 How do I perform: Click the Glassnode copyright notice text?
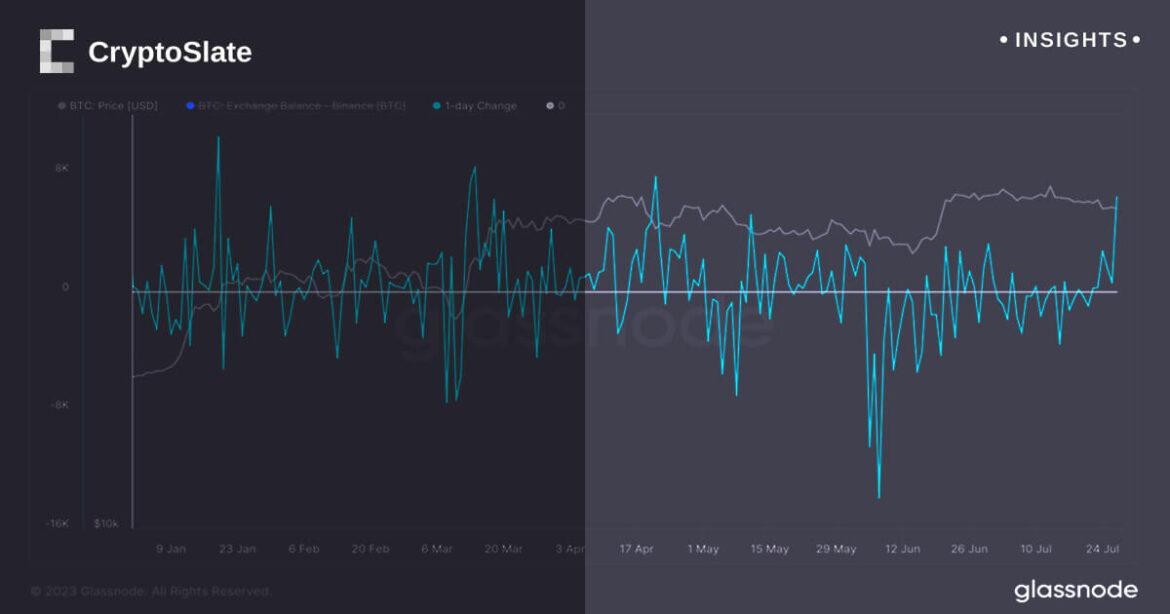coord(151,591)
